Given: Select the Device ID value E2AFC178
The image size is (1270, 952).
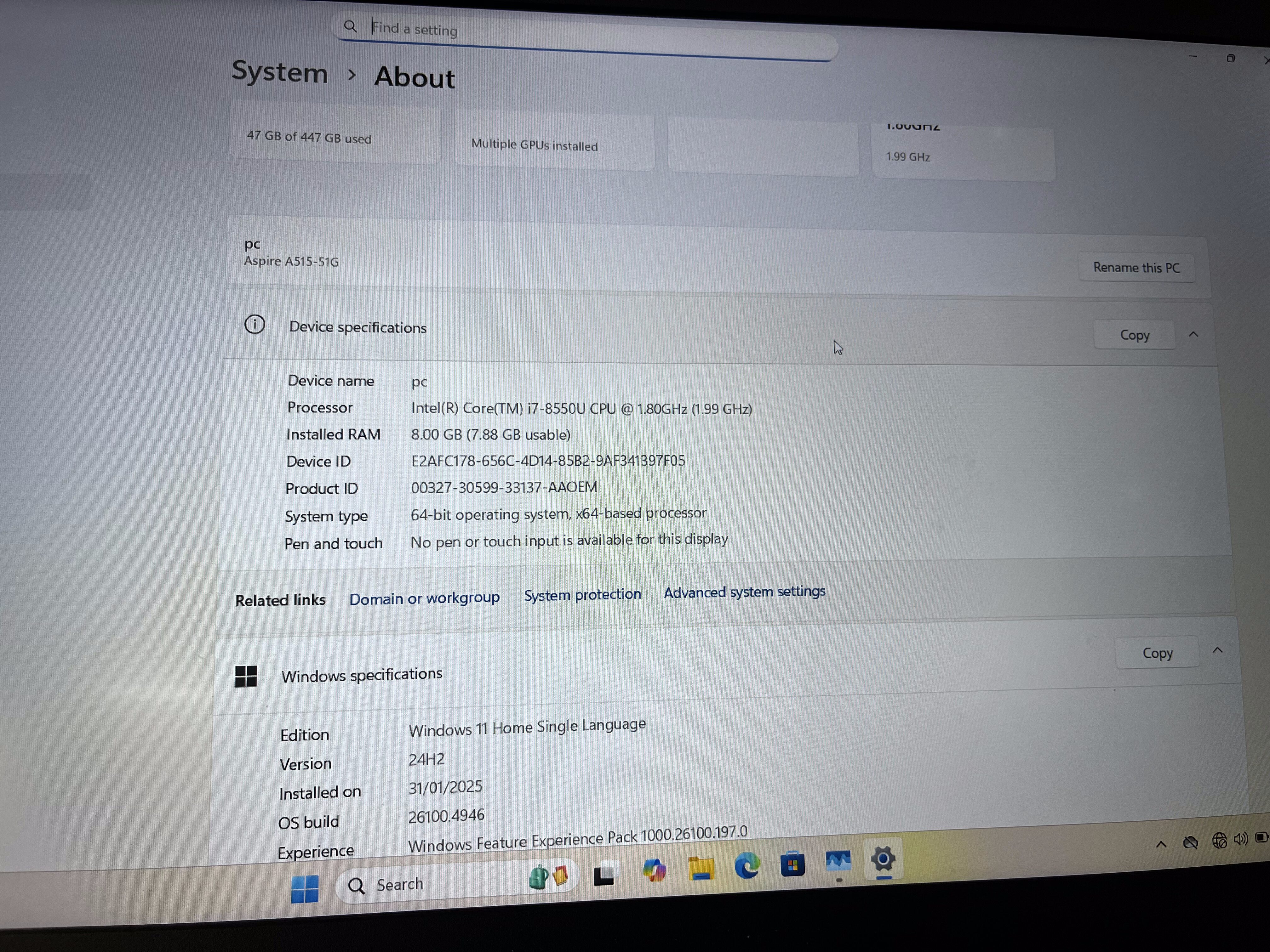Looking at the screenshot, I should click(x=548, y=461).
